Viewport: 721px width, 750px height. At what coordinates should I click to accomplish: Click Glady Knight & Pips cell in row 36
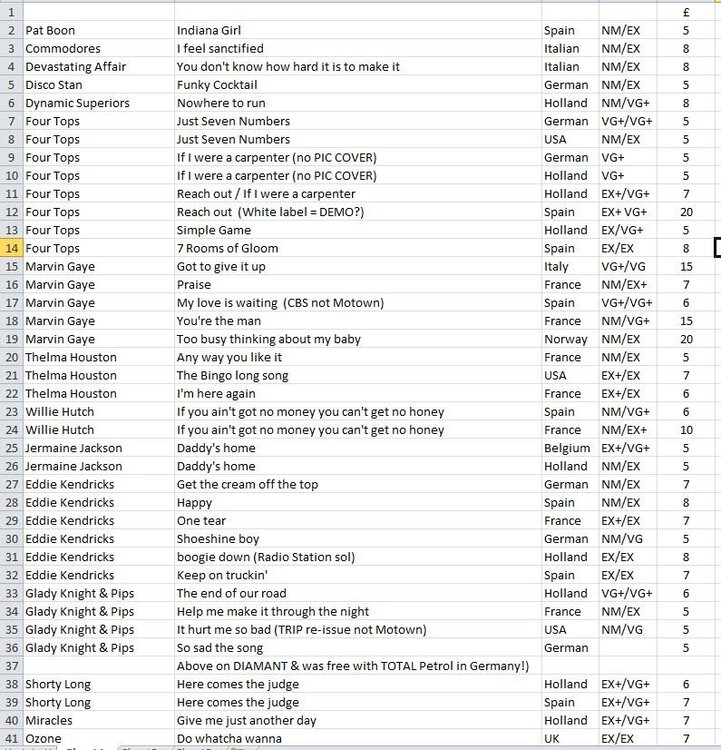99,648
